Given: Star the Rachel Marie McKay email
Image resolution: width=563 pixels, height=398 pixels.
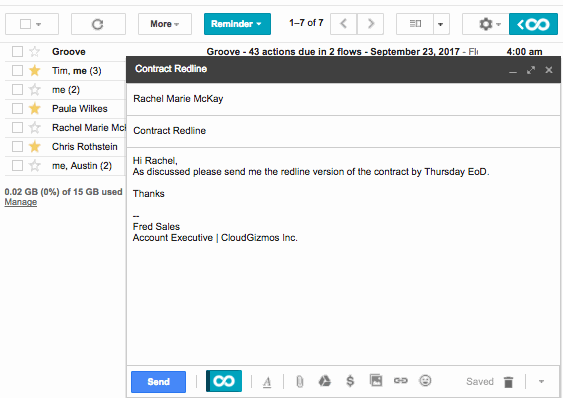Looking at the screenshot, I should pos(34,128).
